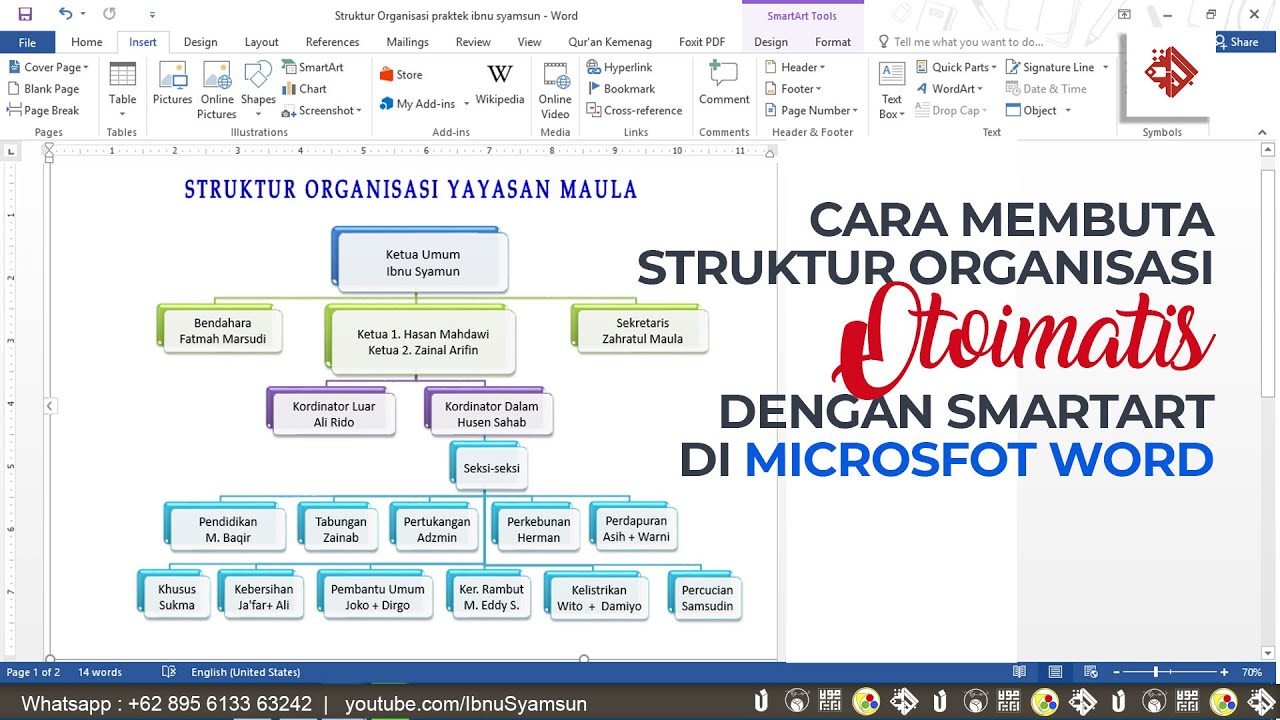Screen dimensions: 1280x720
Task: Open the Store add-ins
Action: tap(401, 74)
